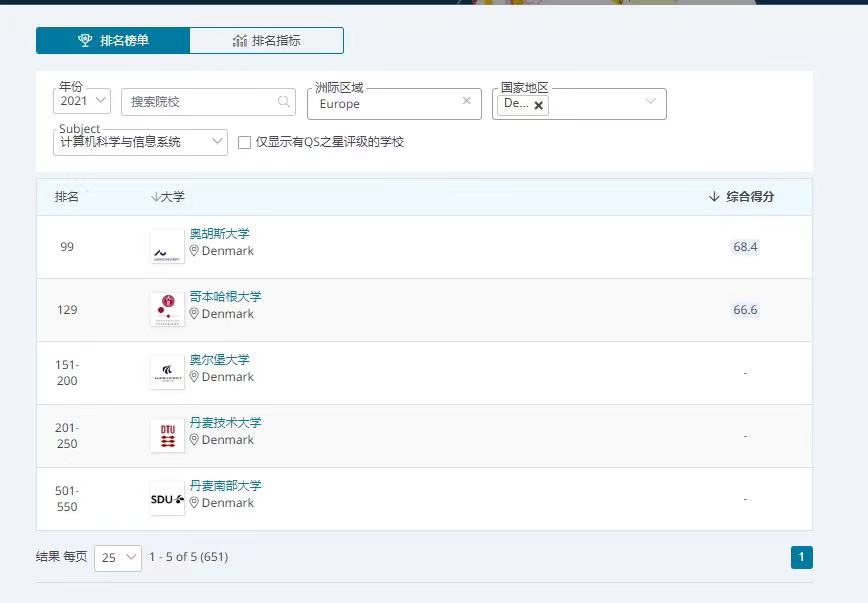Open the results per page 25 dropdown
The width and height of the screenshot is (868, 603).
click(x=118, y=557)
